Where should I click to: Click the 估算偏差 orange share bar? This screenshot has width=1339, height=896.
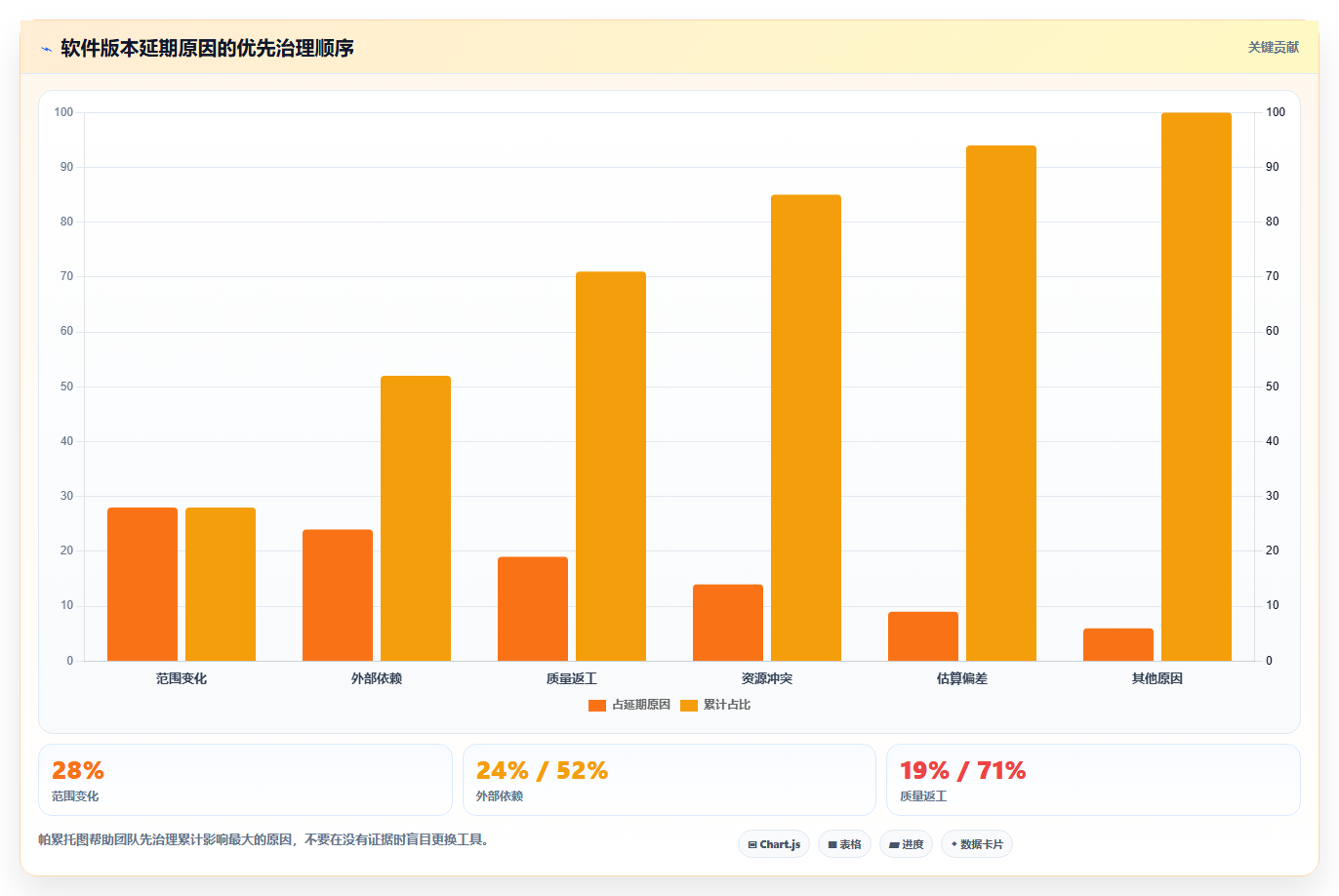(923, 636)
